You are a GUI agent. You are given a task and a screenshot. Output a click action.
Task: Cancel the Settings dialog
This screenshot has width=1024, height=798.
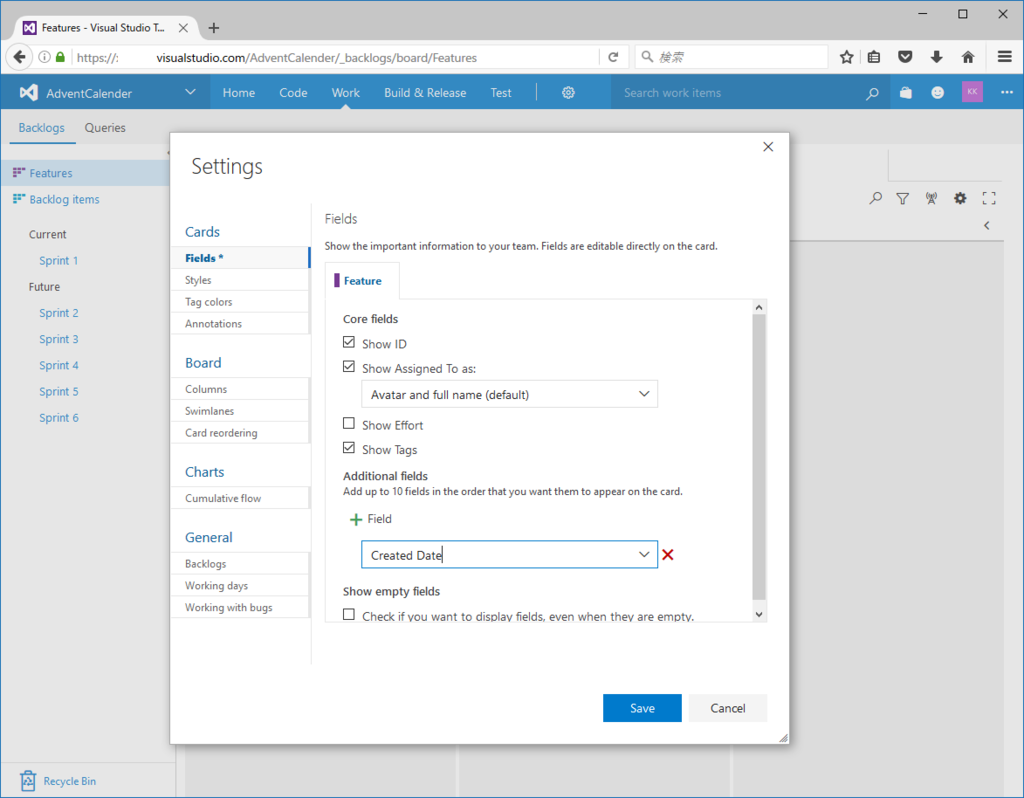728,708
